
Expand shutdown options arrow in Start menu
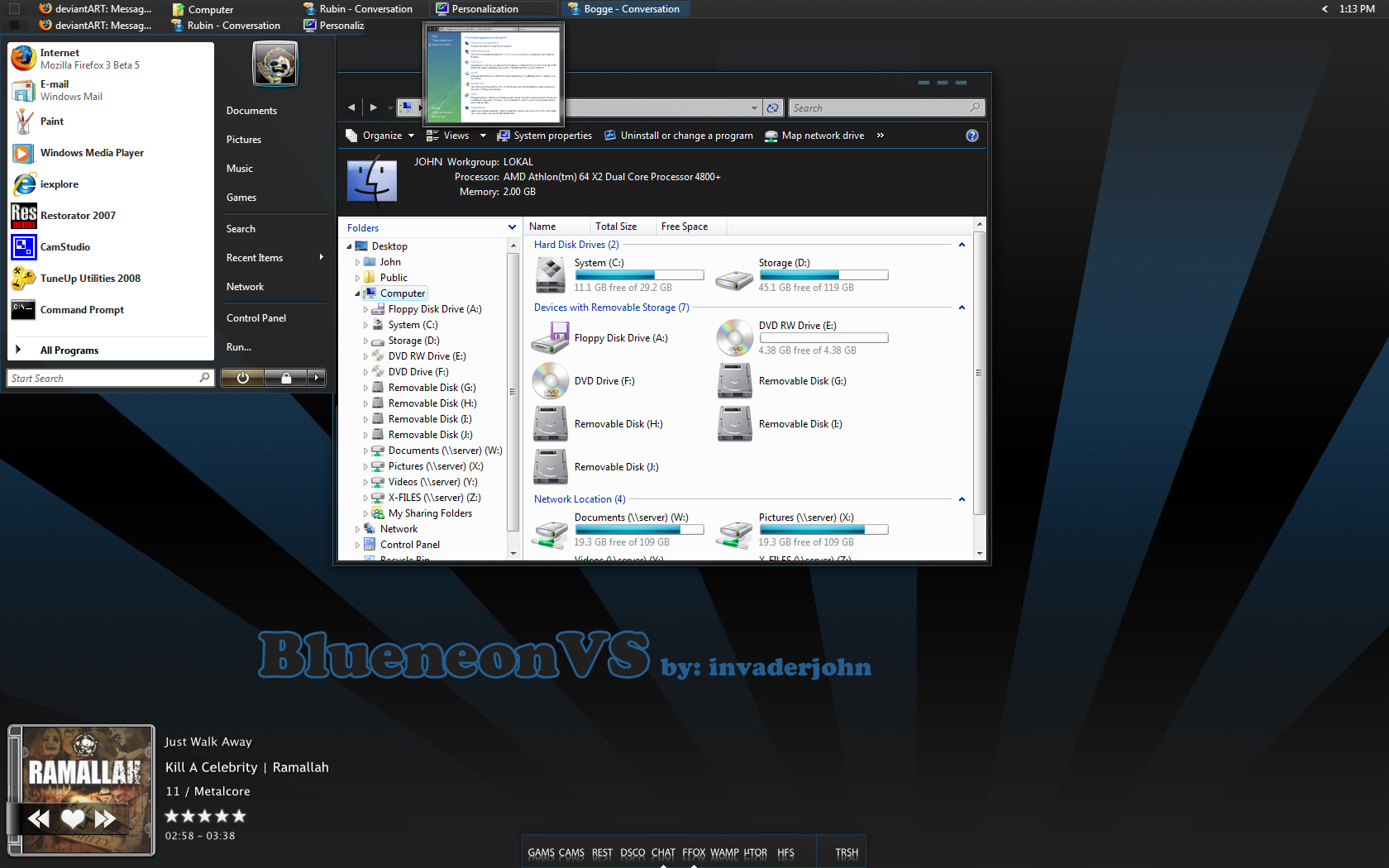coord(317,378)
